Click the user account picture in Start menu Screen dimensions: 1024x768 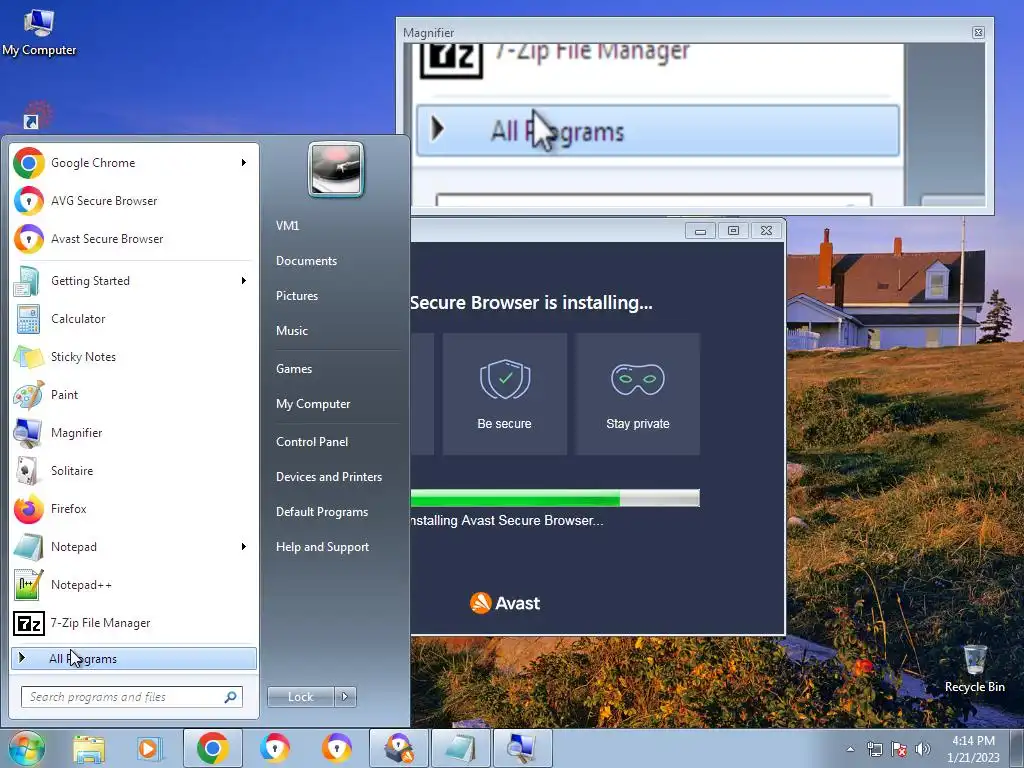tap(336, 169)
